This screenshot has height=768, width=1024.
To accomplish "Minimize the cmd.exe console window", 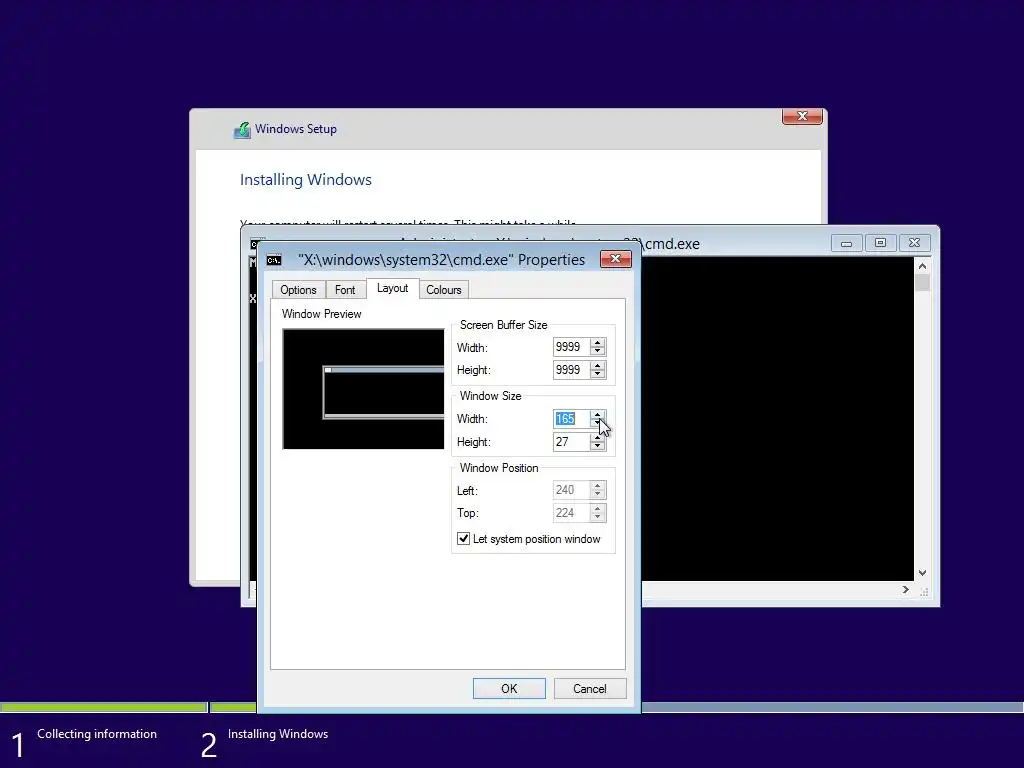I will coord(846,243).
